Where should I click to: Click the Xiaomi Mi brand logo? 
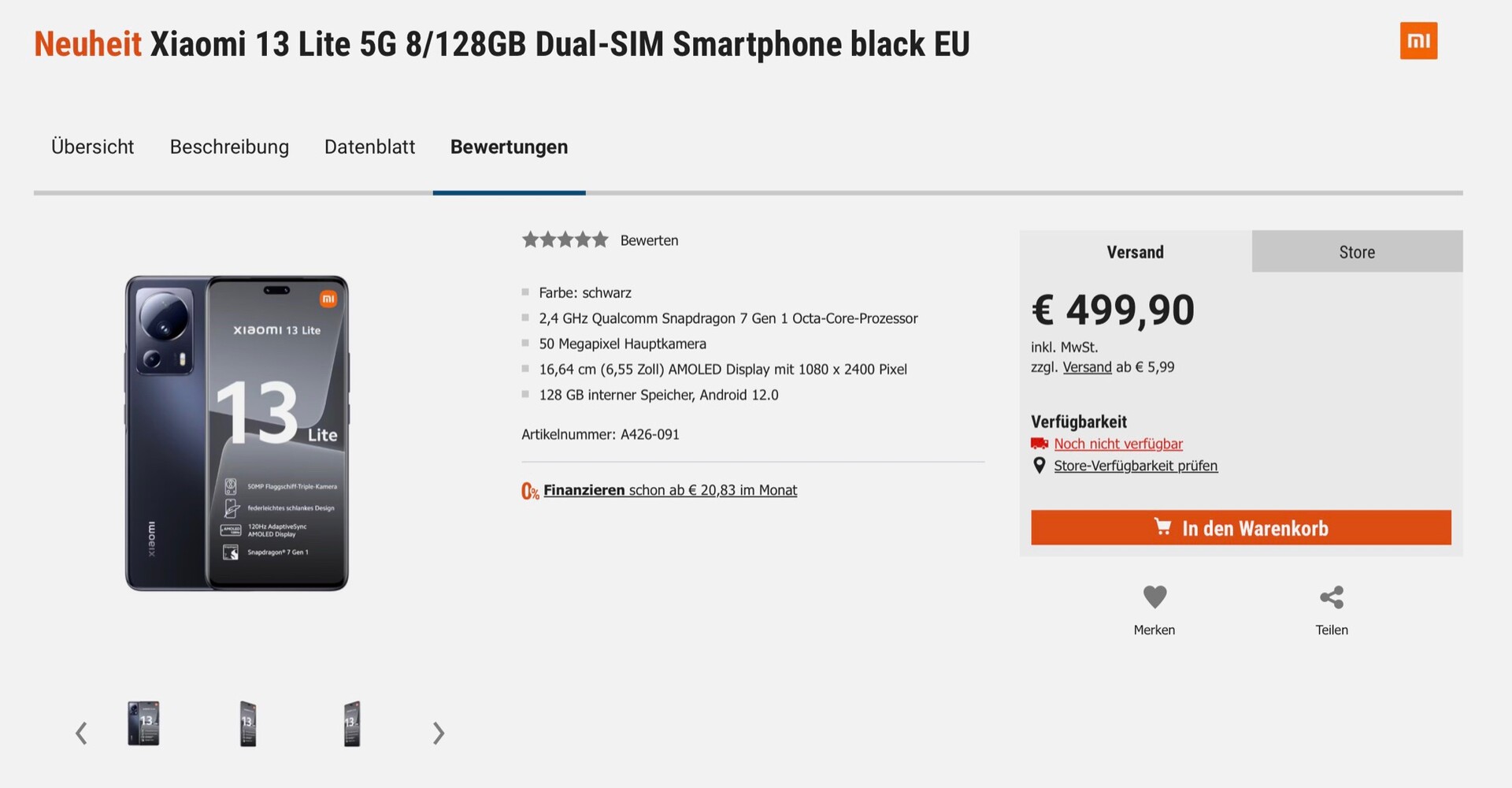[x=1418, y=41]
